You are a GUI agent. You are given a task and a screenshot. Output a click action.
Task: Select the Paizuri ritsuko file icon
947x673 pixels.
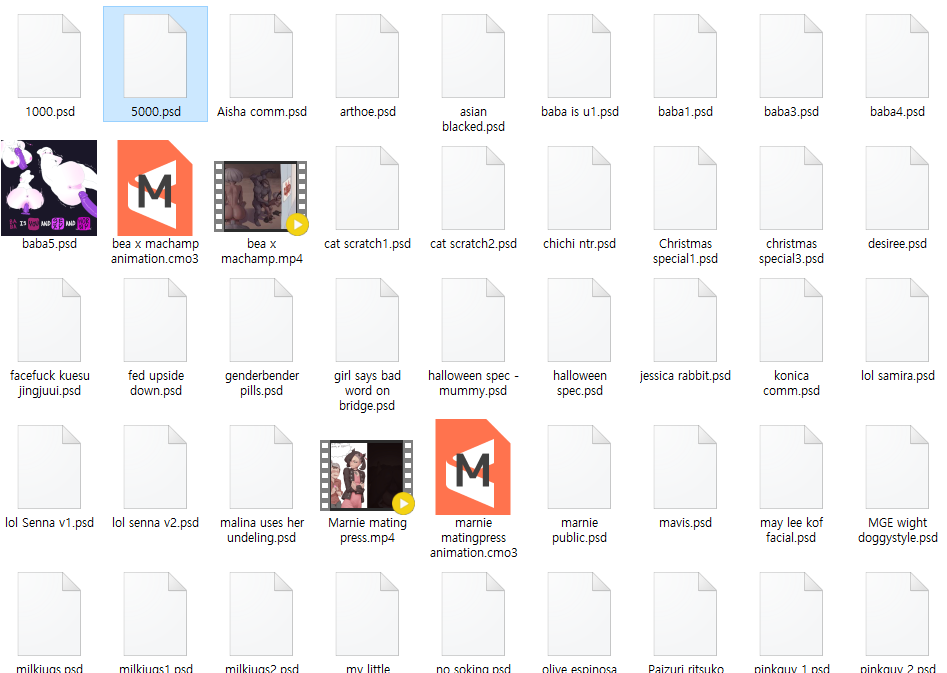685,614
